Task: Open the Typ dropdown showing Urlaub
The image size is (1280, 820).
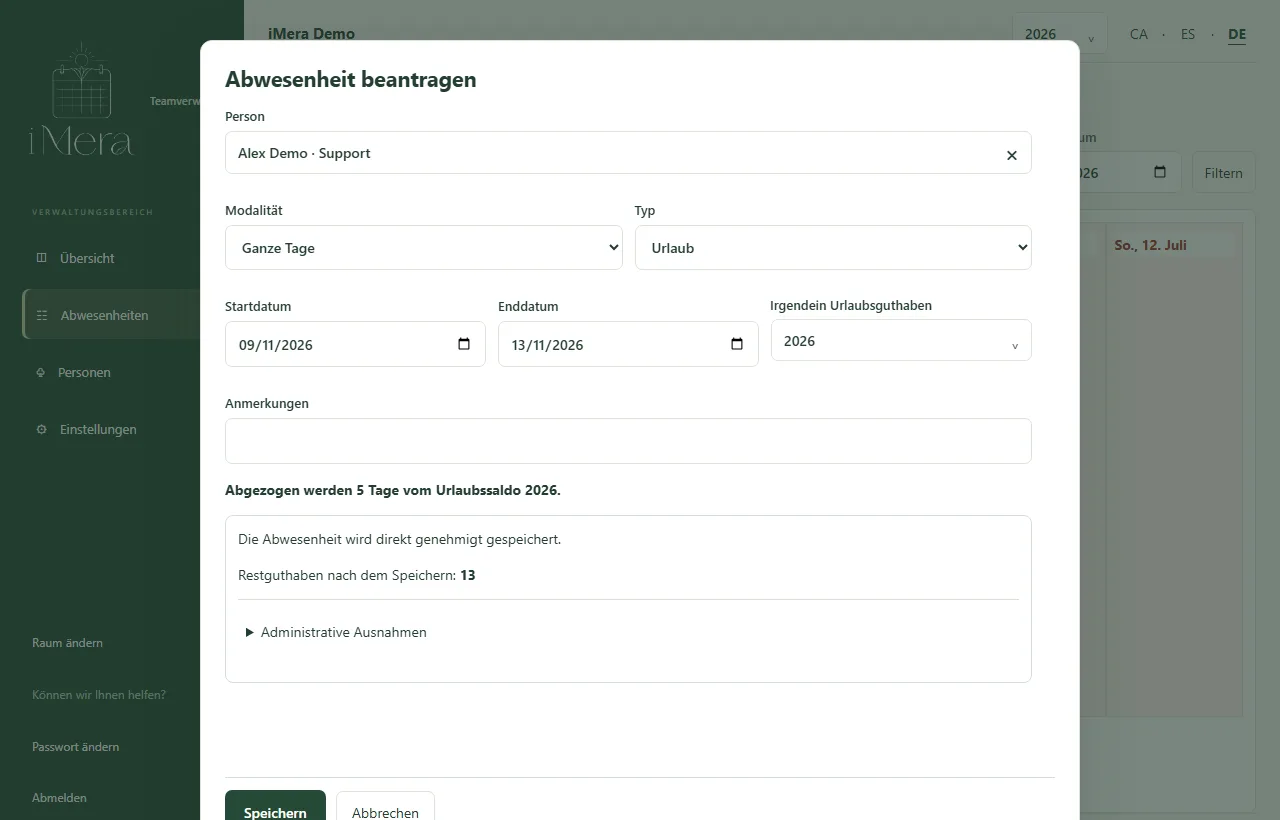Action: (833, 247)
